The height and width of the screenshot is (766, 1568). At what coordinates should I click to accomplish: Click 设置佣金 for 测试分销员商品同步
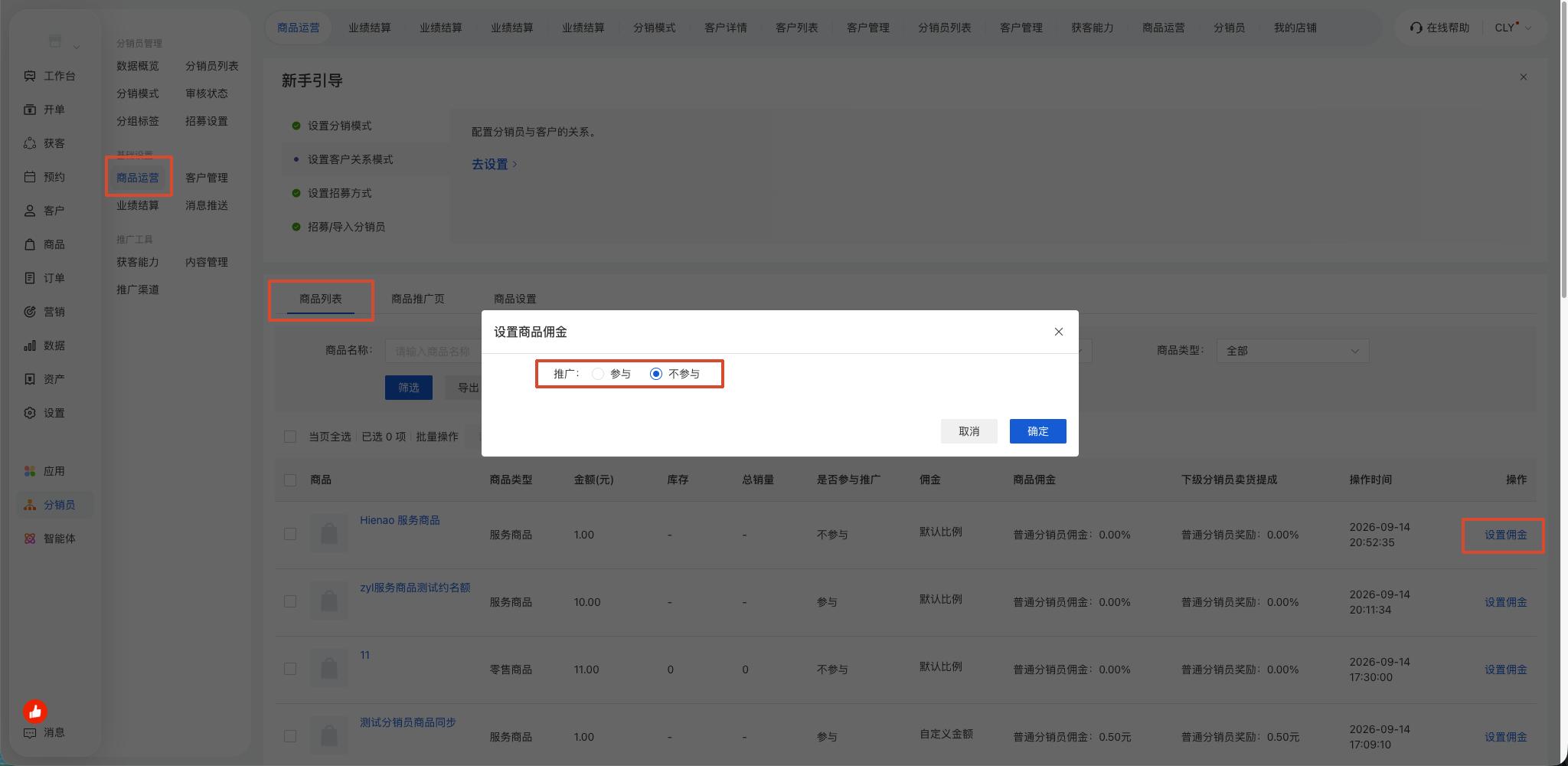[x=1505, y=737]
